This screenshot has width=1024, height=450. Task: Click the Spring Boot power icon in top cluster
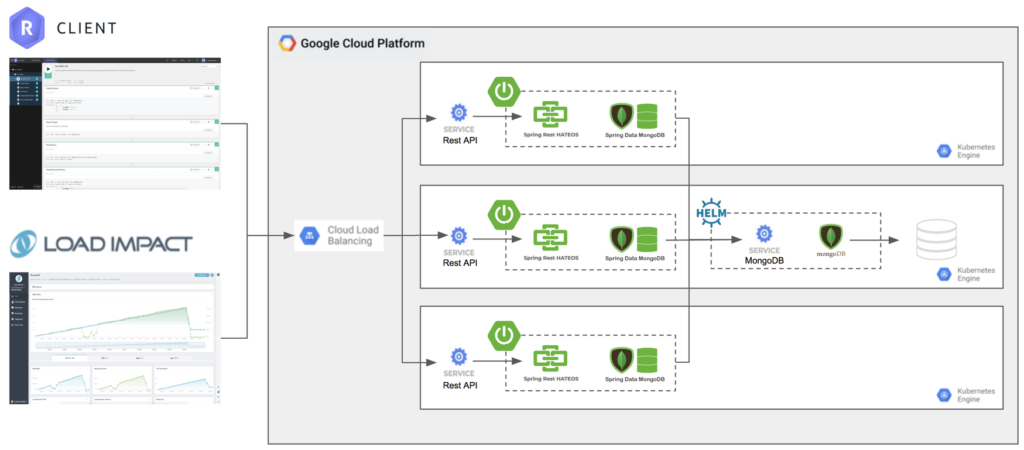(x=504, y=93)
